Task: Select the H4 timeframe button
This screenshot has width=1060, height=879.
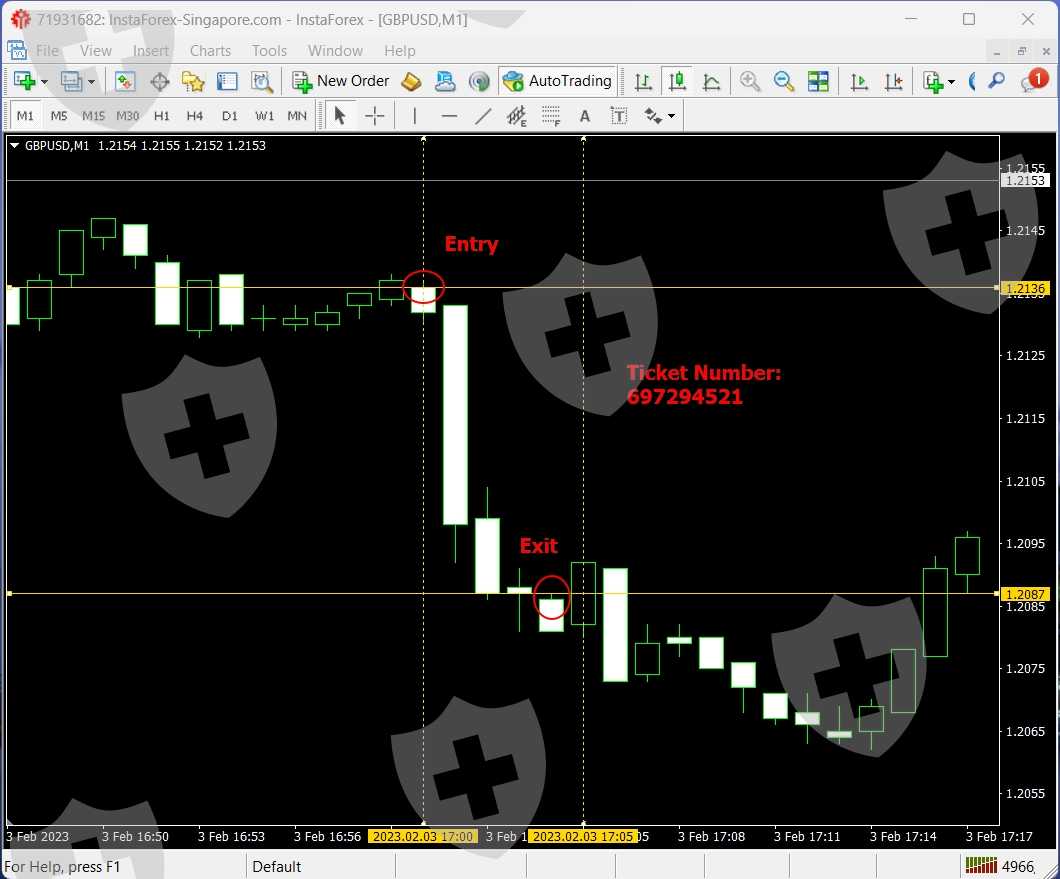Action: pyautogui.click(x=195, y=116)
